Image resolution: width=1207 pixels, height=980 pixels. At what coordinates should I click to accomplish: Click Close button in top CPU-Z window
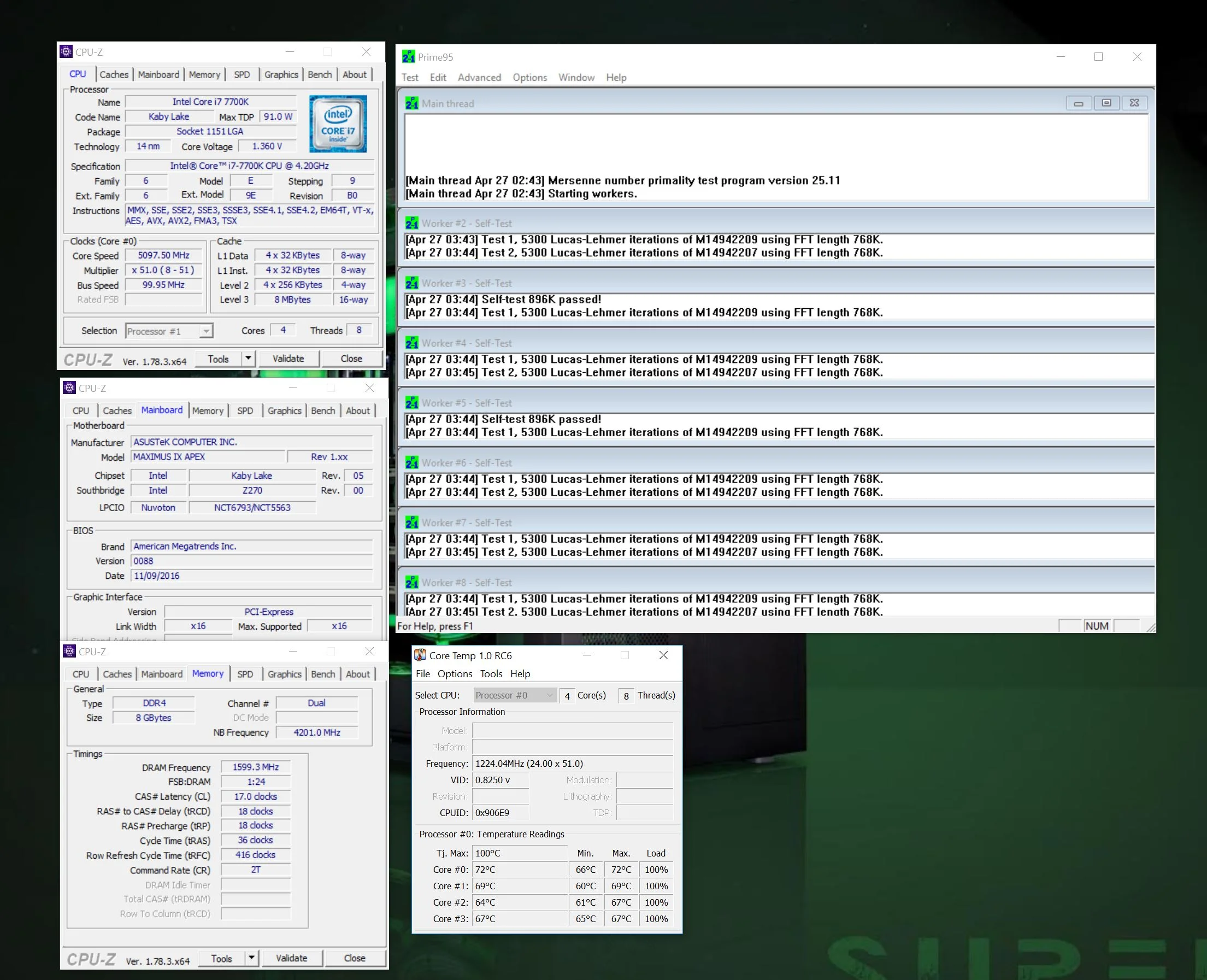[351, 358]
